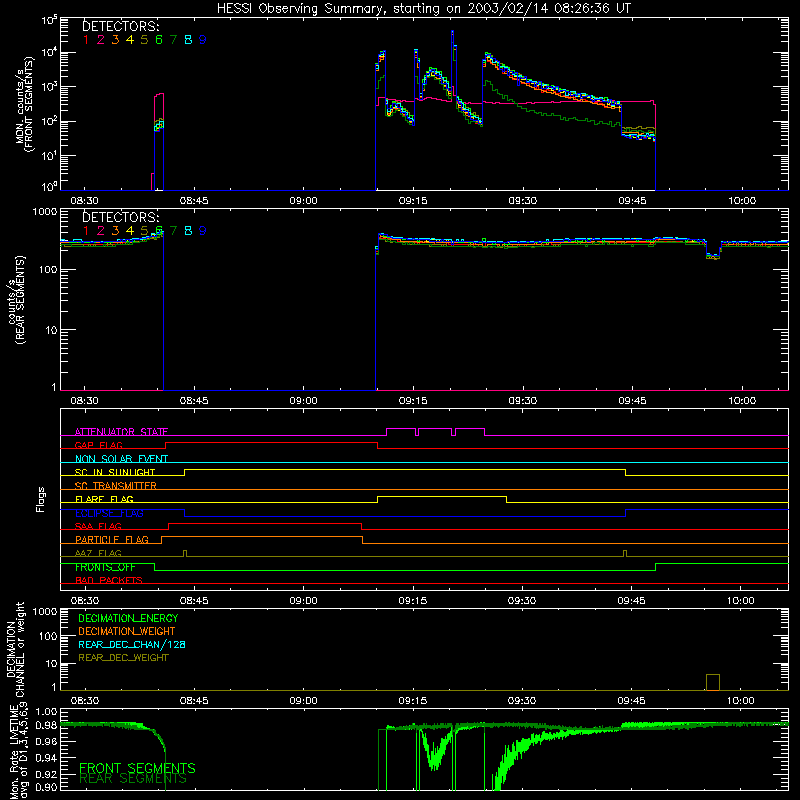Viewport: 800px width, 800px height.
Task: Click detector 1 in the rear plot legend
Action: click(86, 231)
